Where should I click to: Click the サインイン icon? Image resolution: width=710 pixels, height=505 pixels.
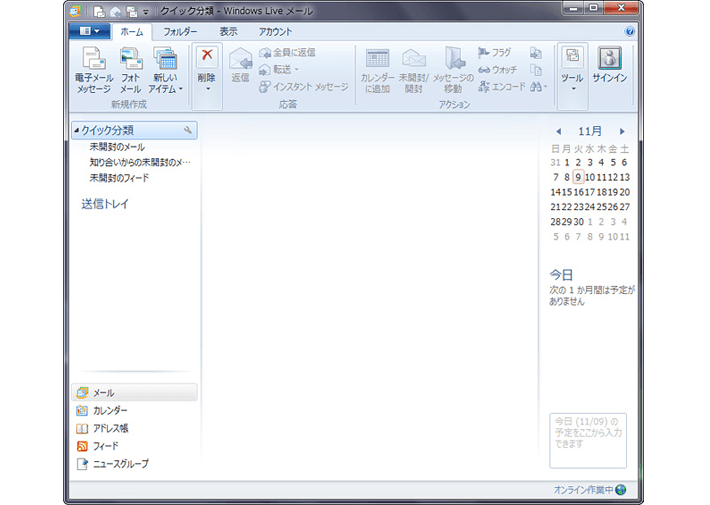coord(609,59)
